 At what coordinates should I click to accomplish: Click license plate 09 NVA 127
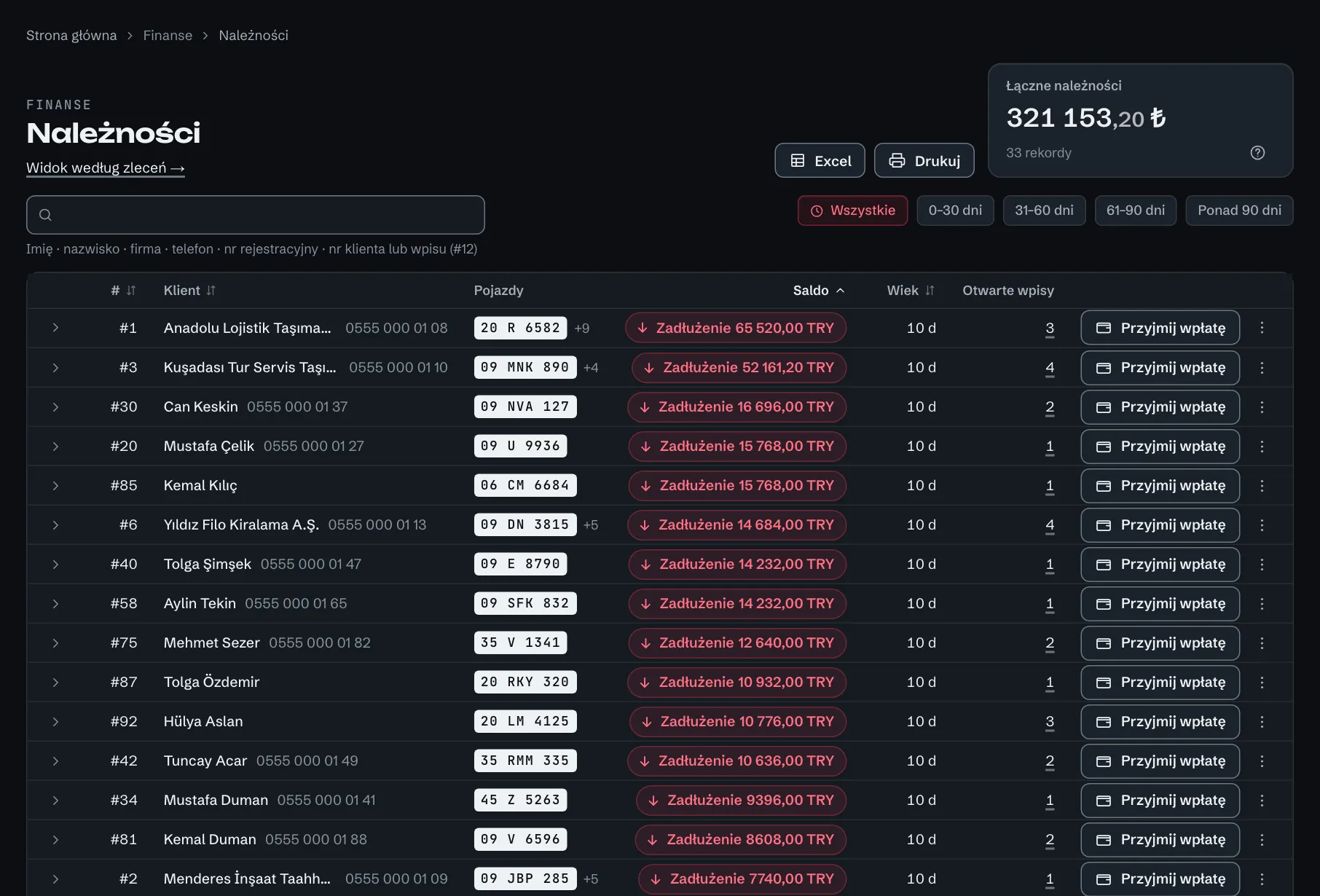tap(525, 406)
